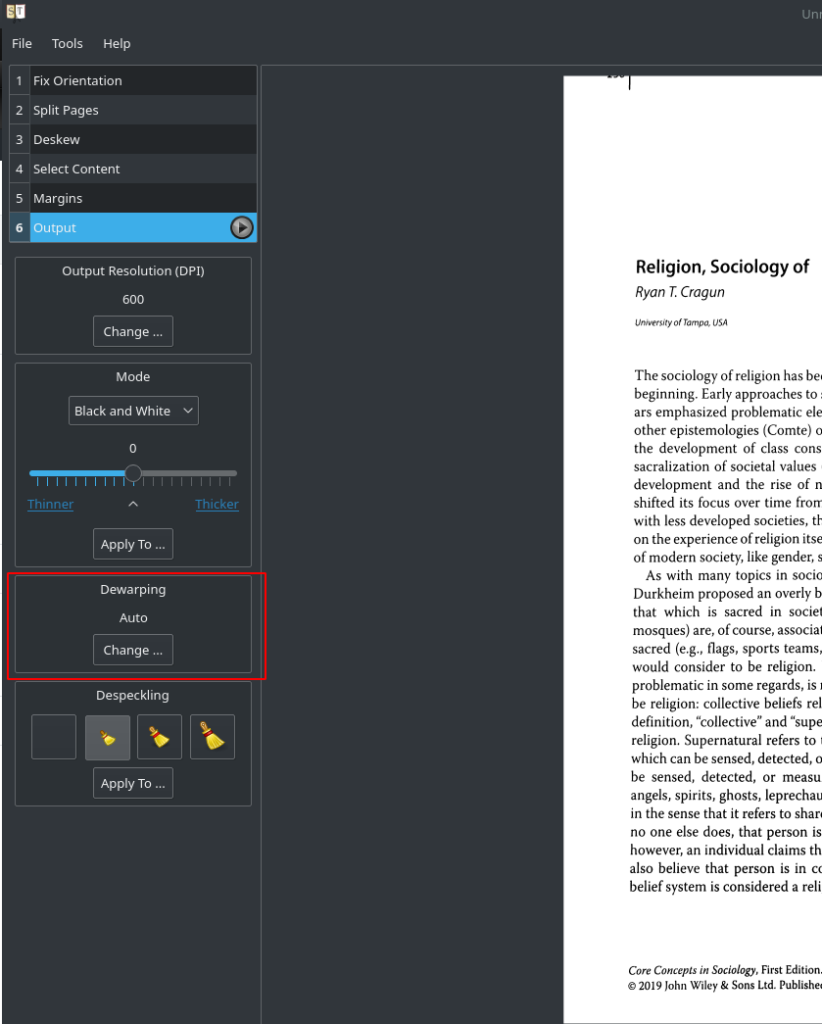The image size is (822, 1024).
Task: Click Apply To under Despeckling
Action: 133,783
